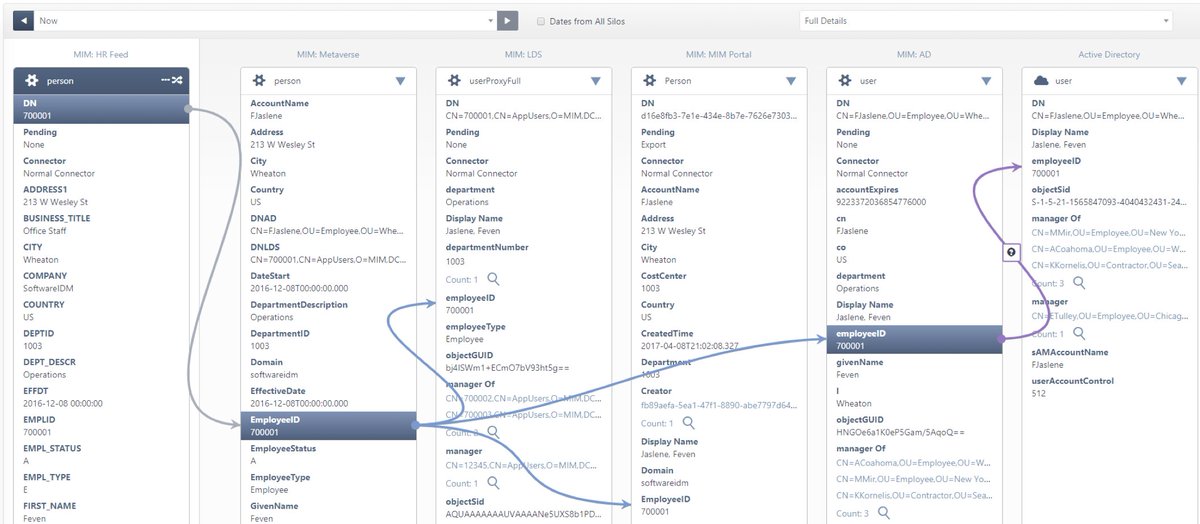Expand the MIM Portal Person card menu arrow
Screen dimensions: 1200x524
click(x=791, y=81)
